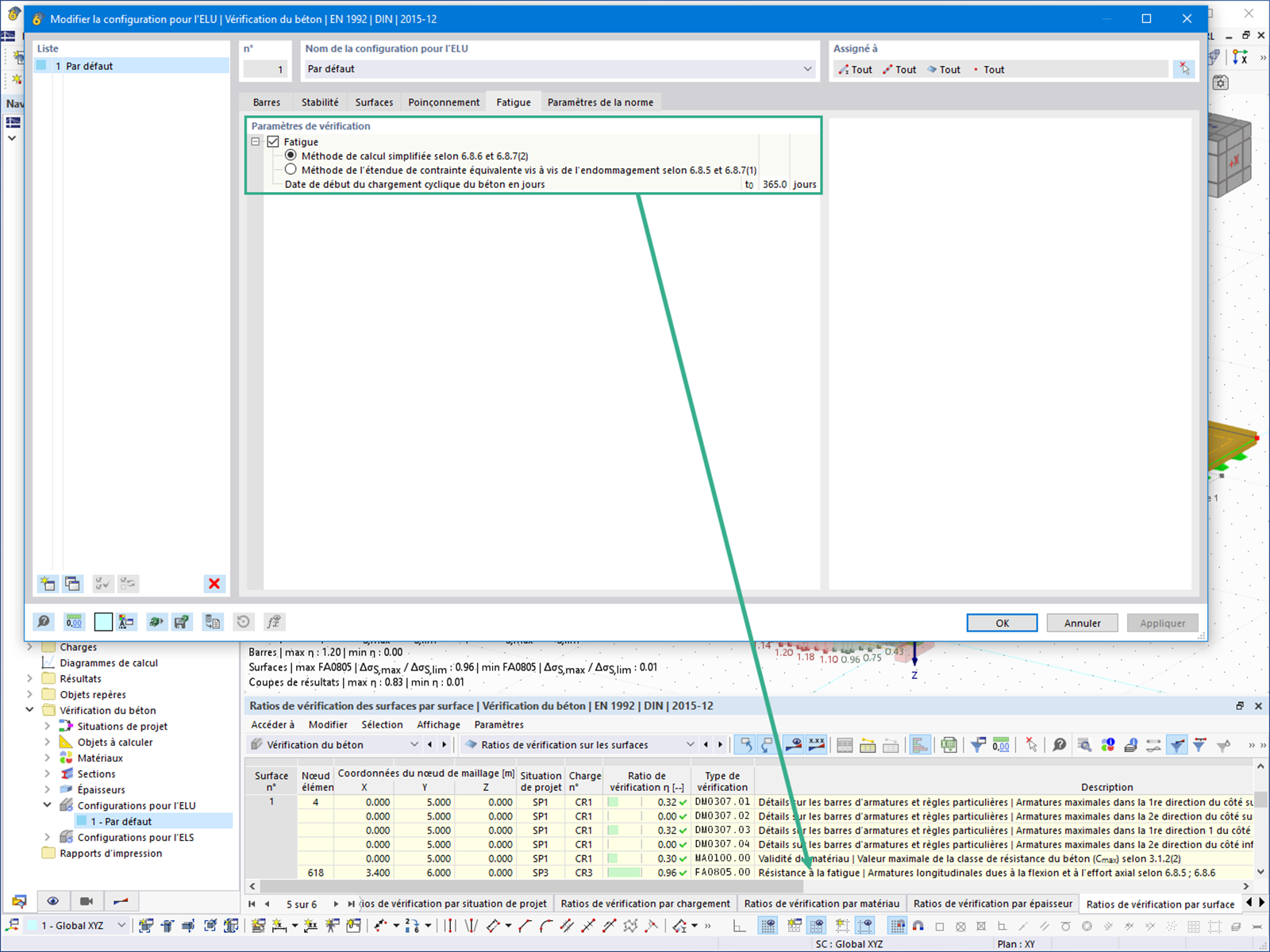This screenshot has width=1270, height=952.
Task: Open the 1 - Global XYZ coordinate system dropdown
Action: click(x=76, y=925)
